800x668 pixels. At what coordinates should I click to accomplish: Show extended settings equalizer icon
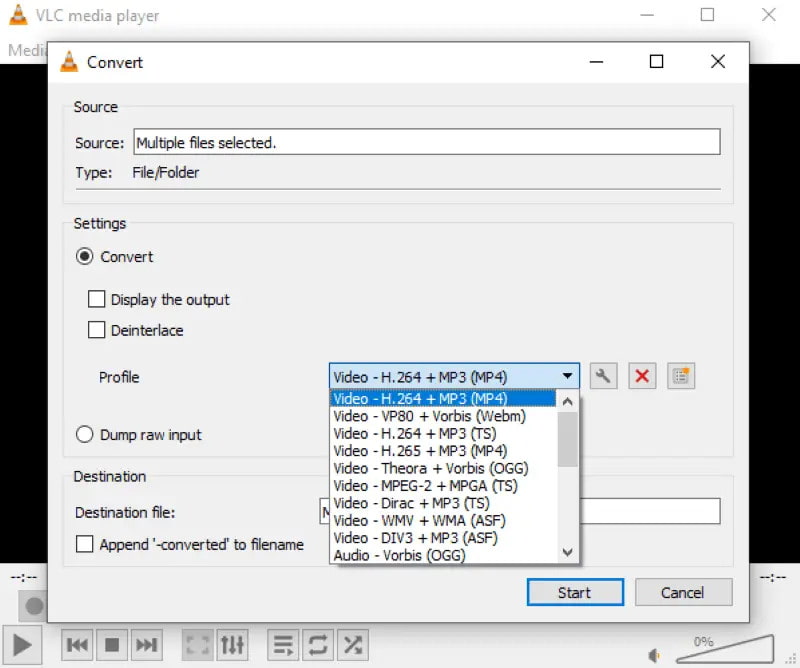click(232, 646)
